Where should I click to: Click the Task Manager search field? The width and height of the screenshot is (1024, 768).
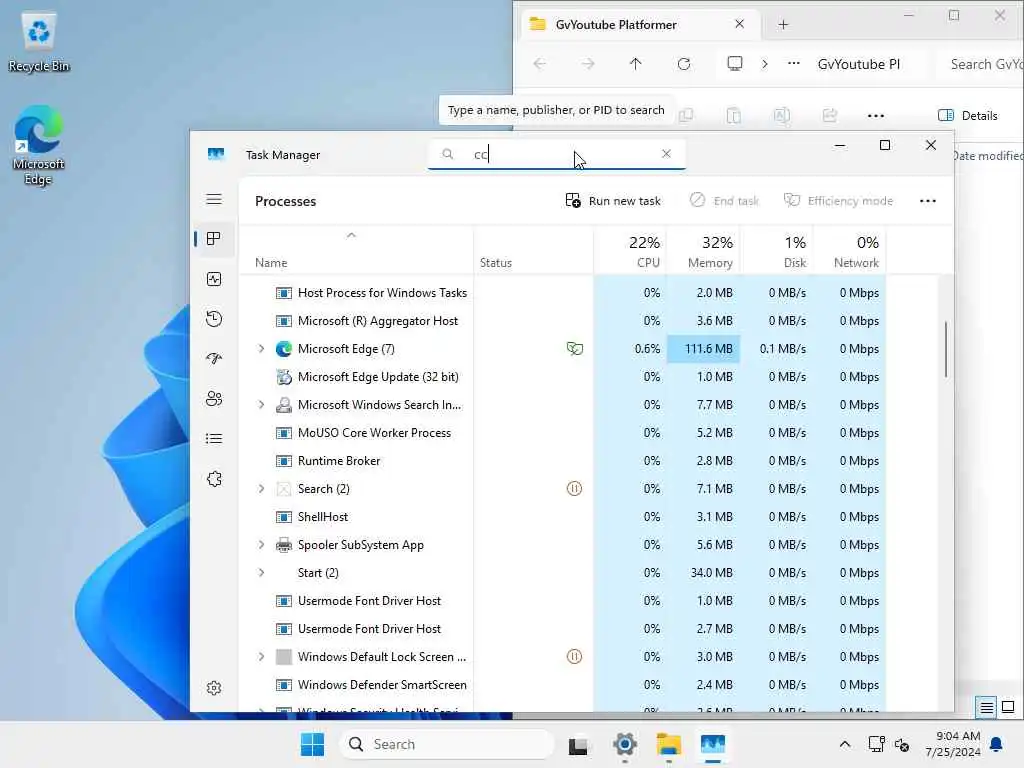pos(556,154)
